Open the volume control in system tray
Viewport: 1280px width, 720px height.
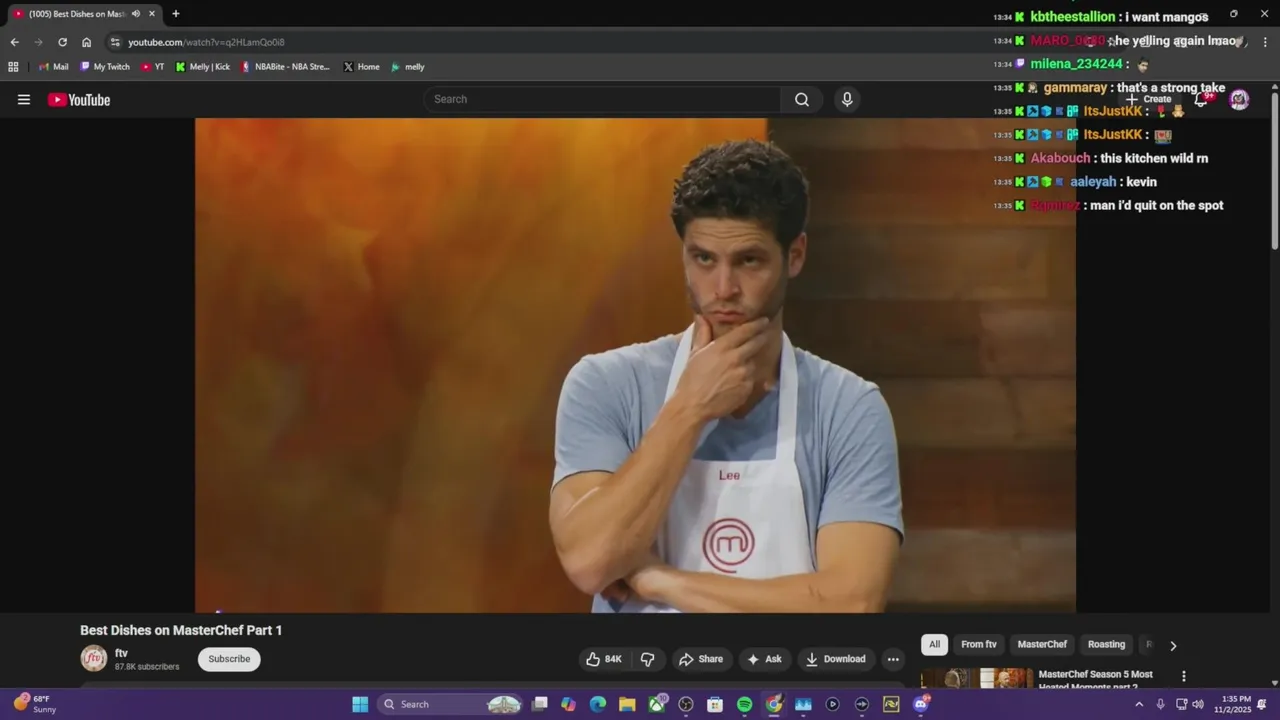[1198, 704]
